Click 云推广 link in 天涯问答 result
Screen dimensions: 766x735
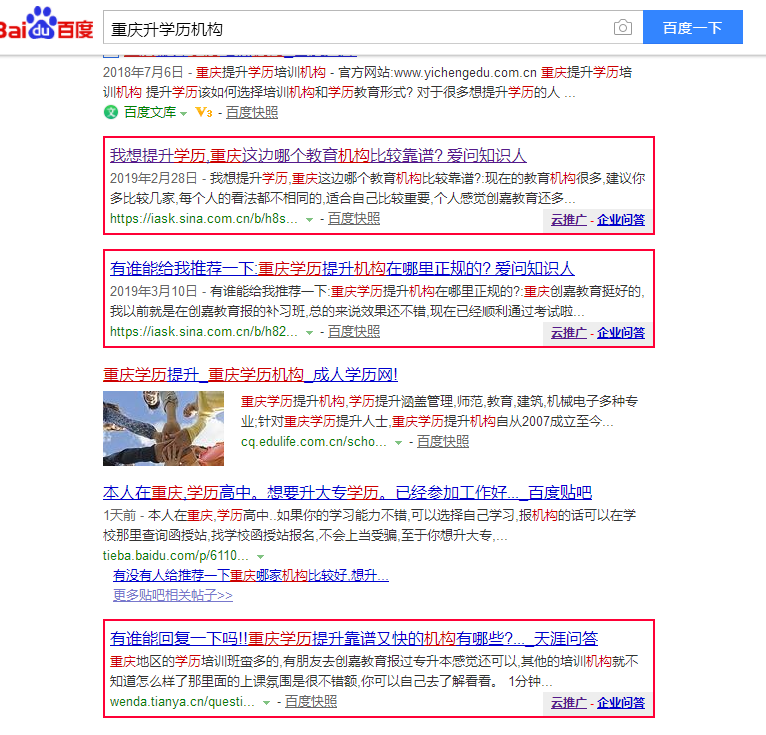click(569, 703)
